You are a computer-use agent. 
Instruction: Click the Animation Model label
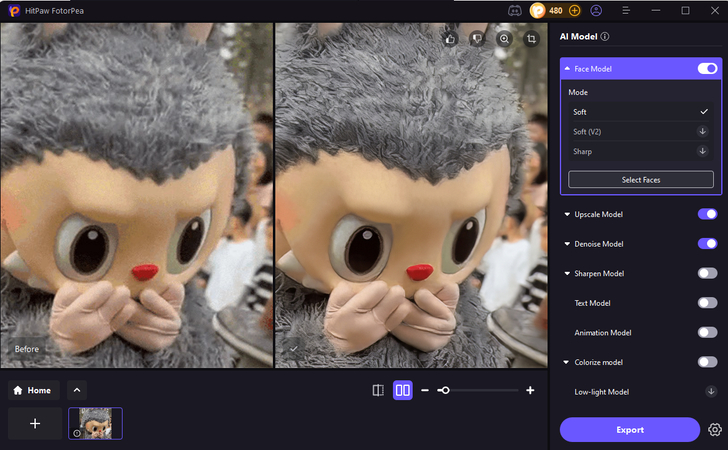pos(603,333)
